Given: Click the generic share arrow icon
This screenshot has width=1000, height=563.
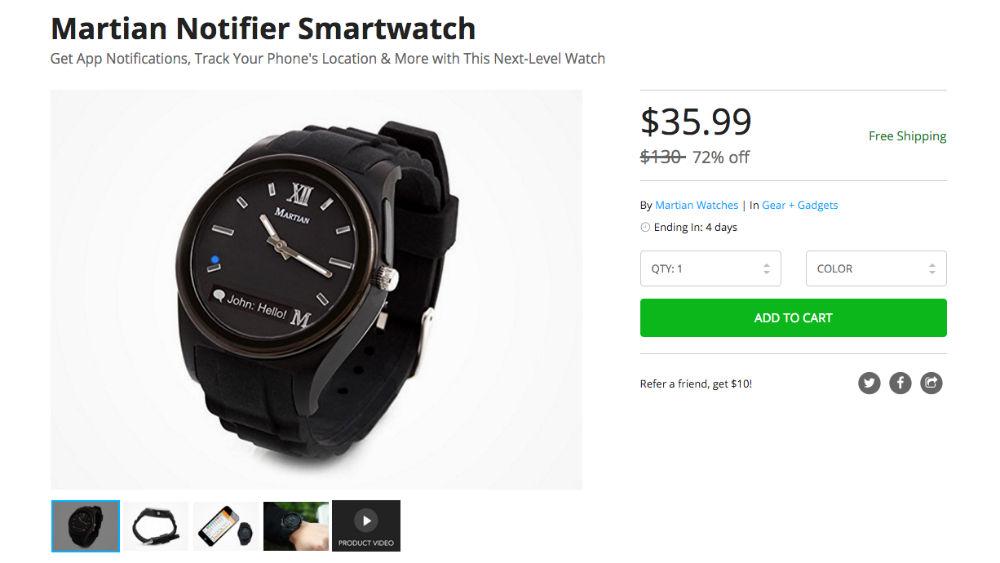Looking at the screenshot, I should [931, 383].
